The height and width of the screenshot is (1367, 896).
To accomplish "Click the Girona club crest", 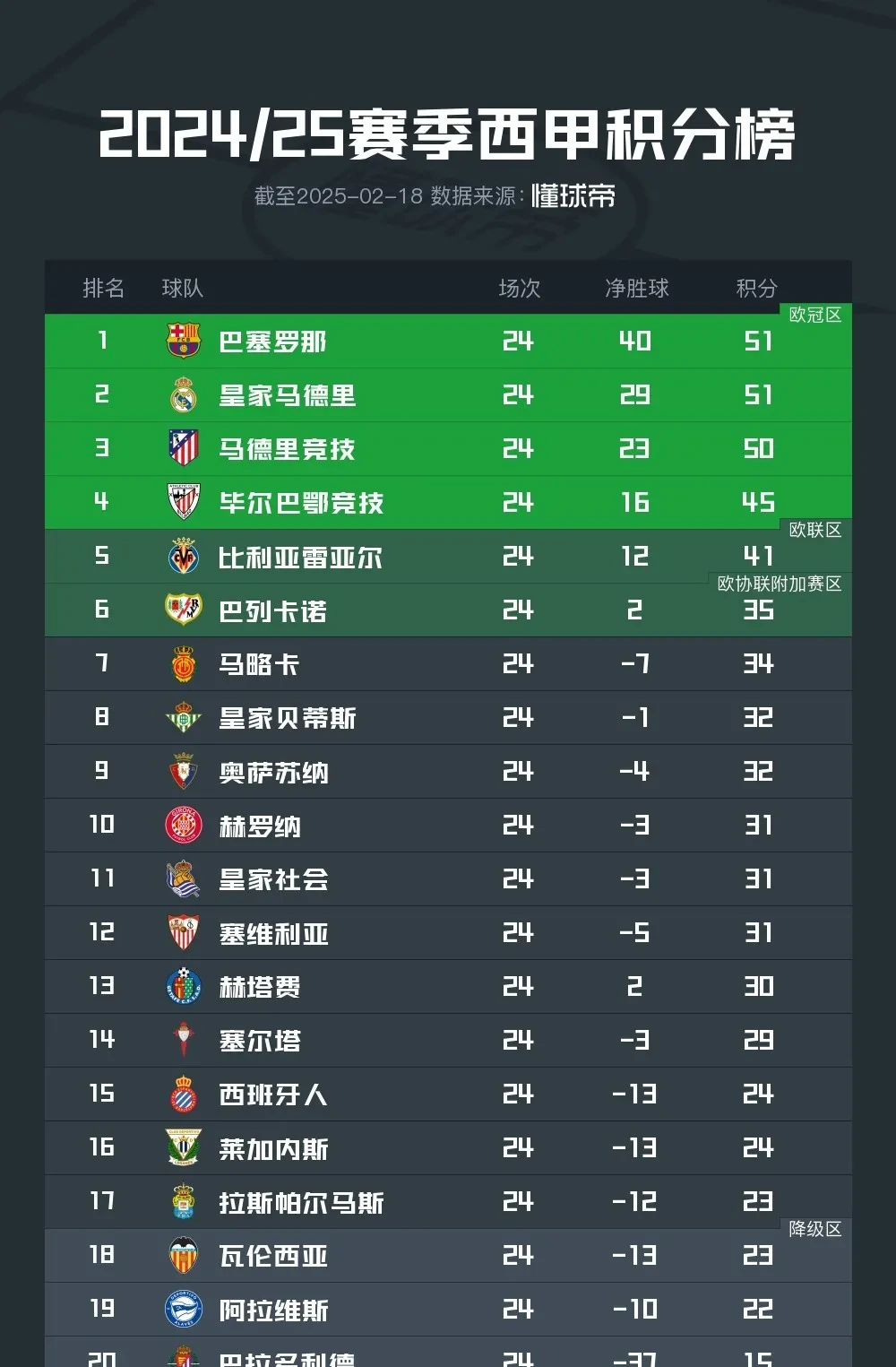I will click(184, 825).
